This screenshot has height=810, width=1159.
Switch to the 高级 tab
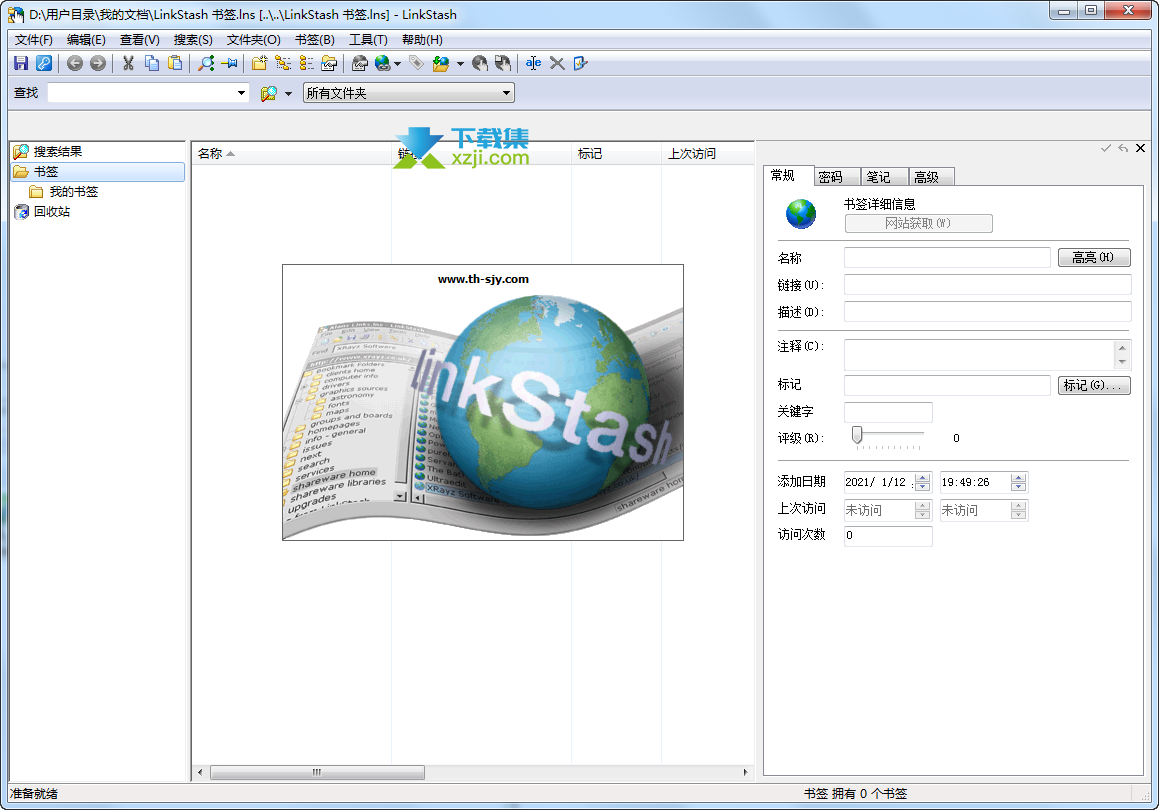click(931, 177)
